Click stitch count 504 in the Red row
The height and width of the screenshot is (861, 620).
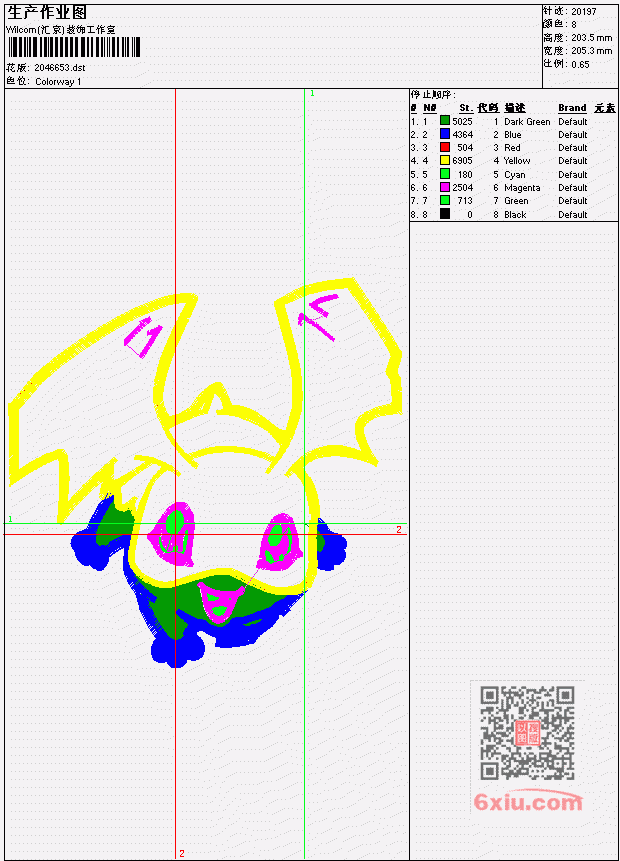tap(465, 148)
